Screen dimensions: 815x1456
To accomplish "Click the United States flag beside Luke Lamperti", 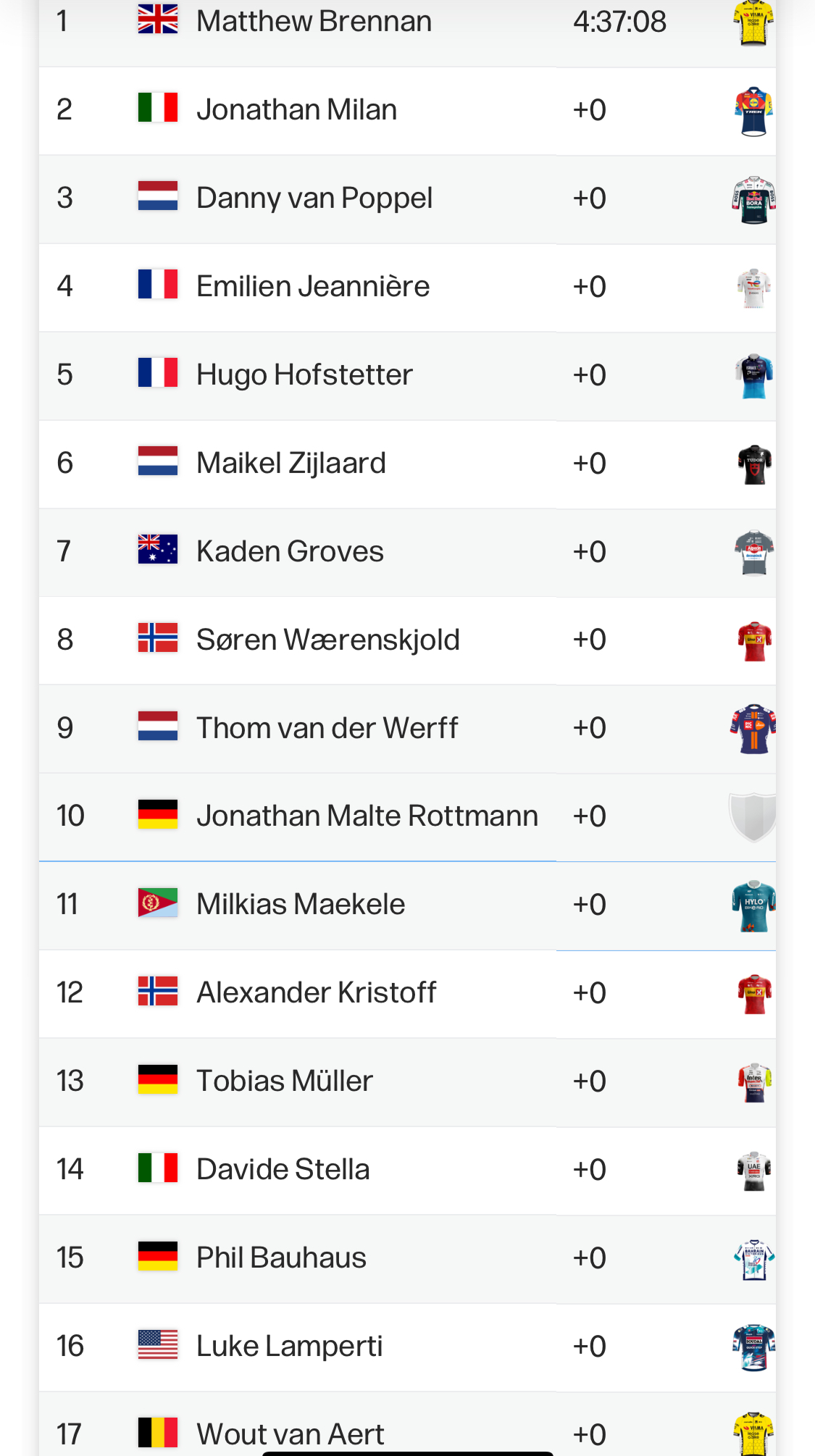I will [158, 1345].
